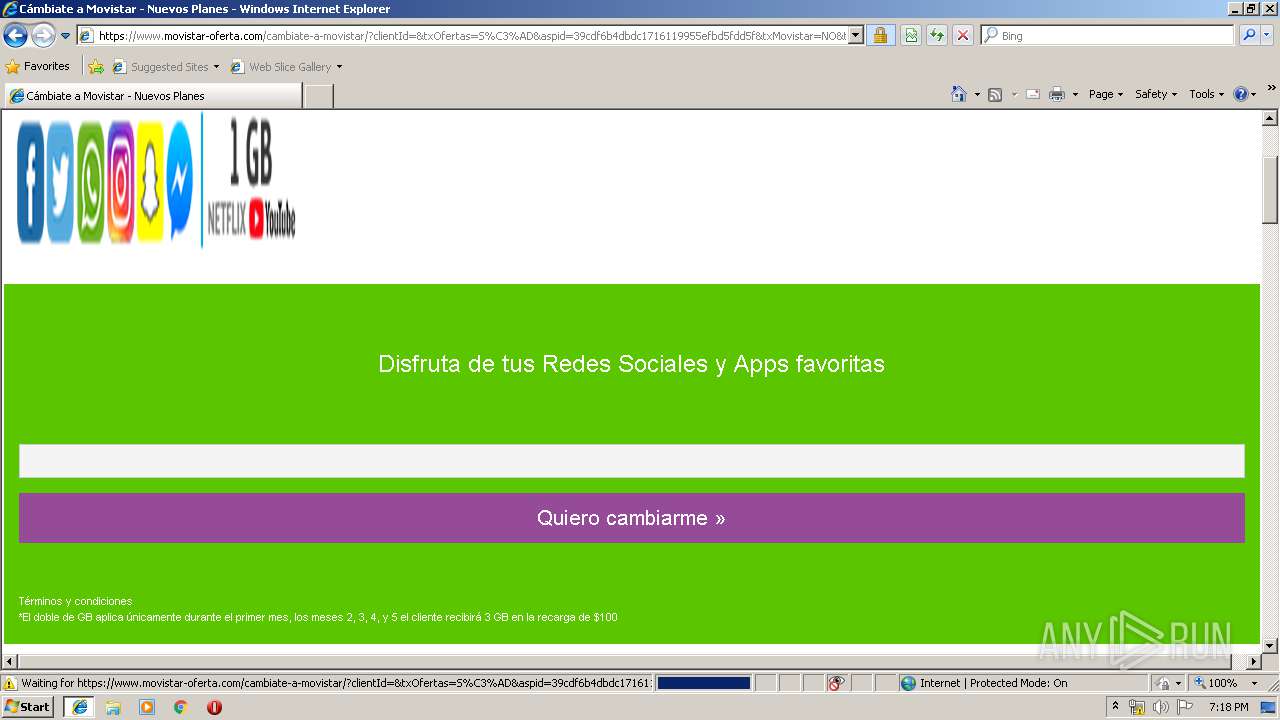Screen dimensions: 1280x720
Task: Open the File Explorer taskbar icon
Action: [x=113, y=707]
